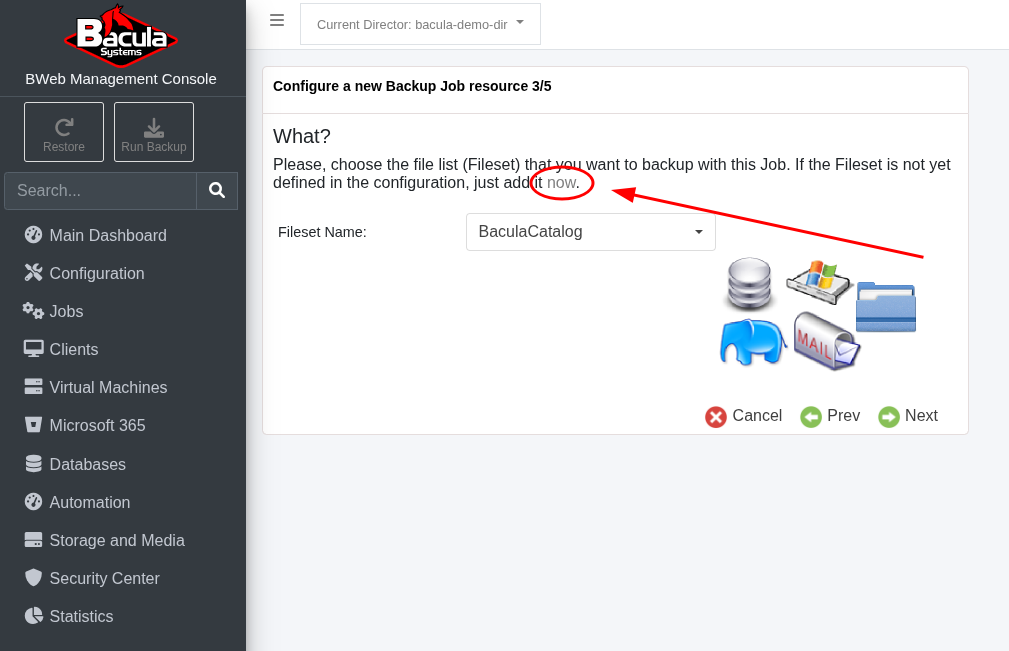Click the green Prev arrow icon
The width and height of the screenshot is (1009, 651).
pos(811,416)
